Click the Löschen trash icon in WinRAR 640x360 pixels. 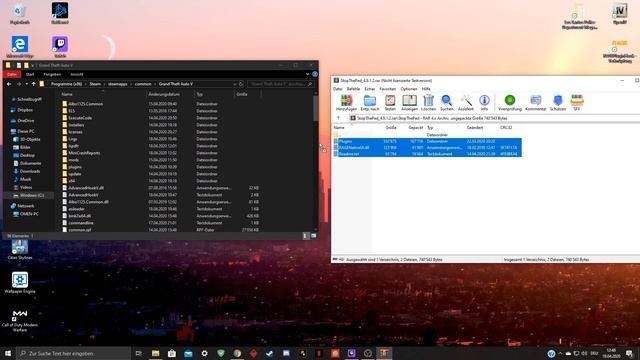coord(428,102)
